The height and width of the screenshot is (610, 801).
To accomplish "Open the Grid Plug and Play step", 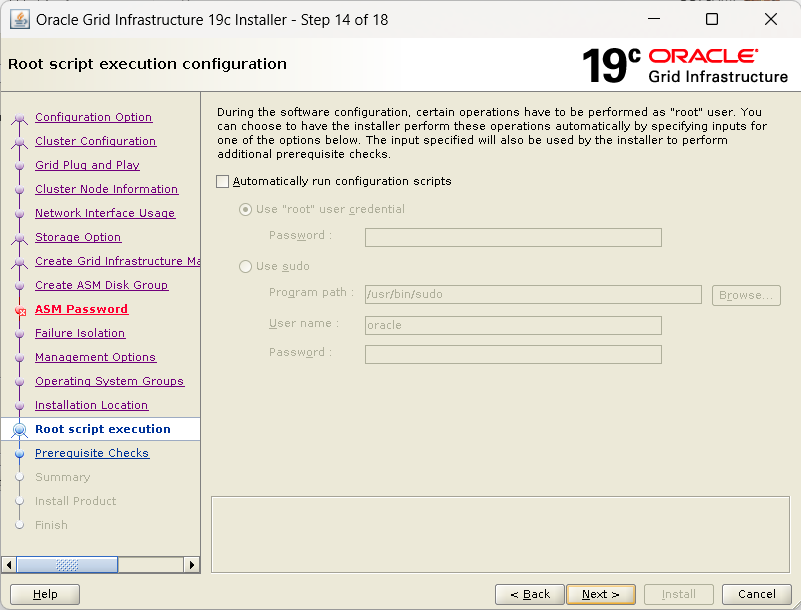I will point(87,165).
